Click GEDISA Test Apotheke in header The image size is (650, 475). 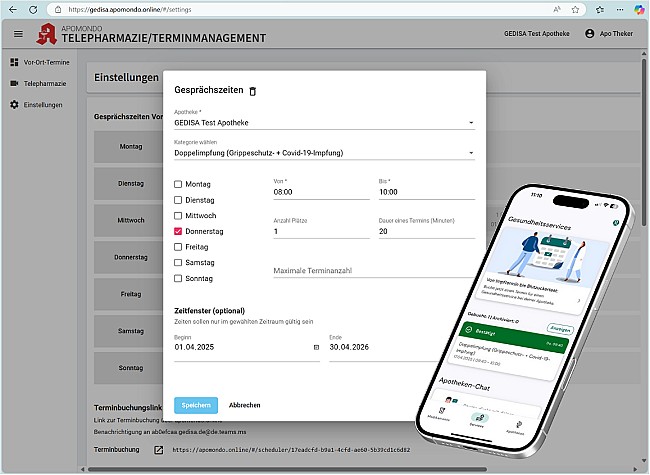point(536,34)
